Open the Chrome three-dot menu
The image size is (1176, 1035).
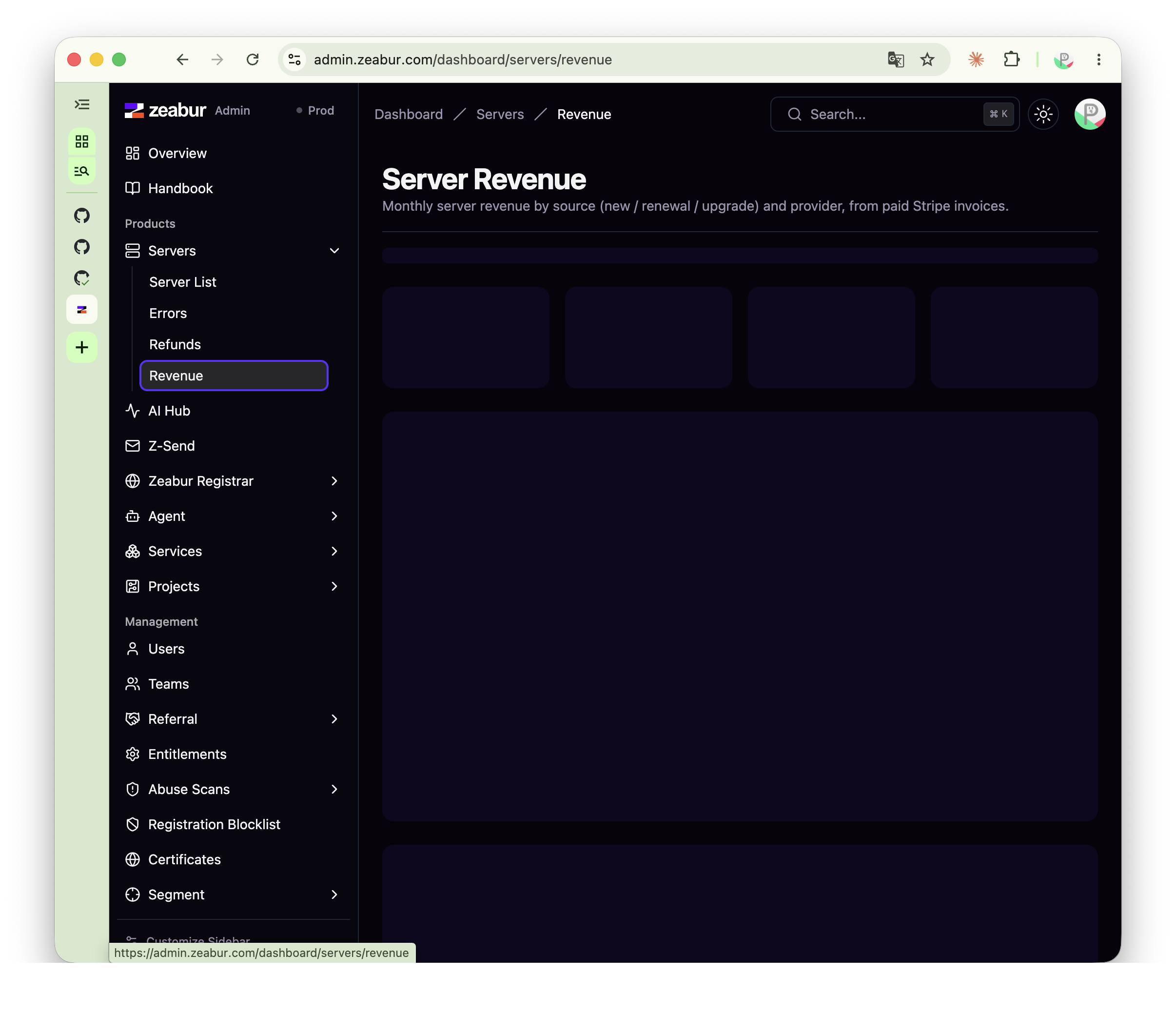pyautogui.click(x=1098, y=60)
